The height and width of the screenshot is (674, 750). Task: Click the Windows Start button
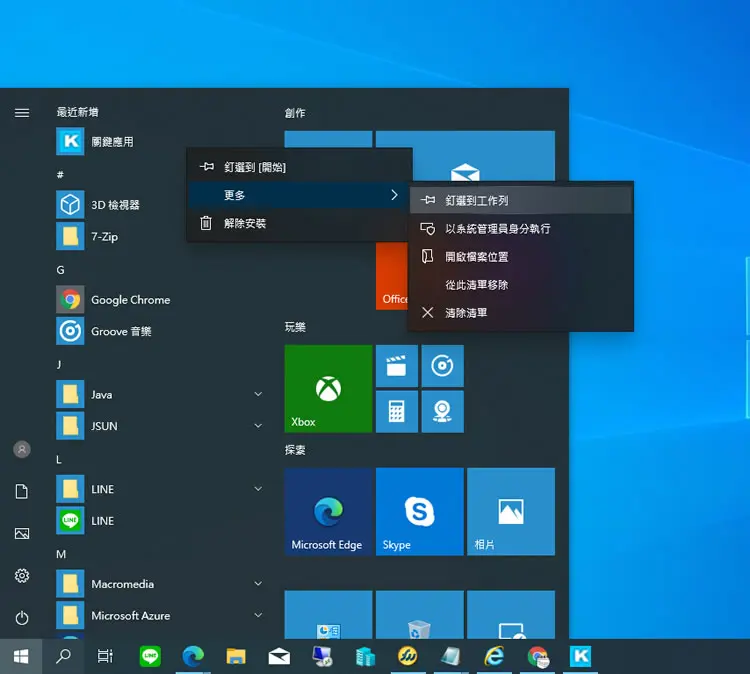click(21, 656)
